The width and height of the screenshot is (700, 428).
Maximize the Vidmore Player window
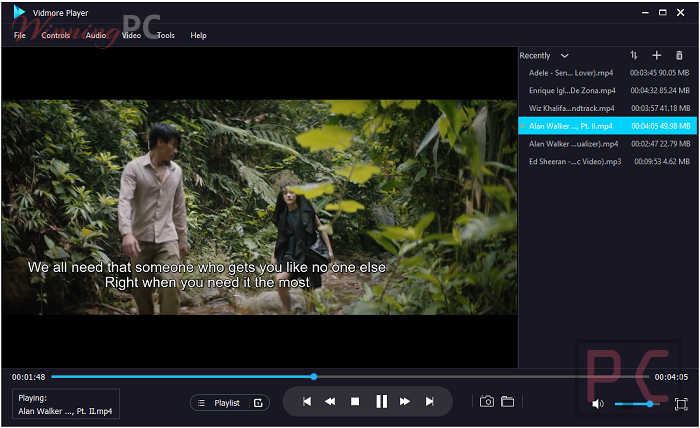[x=663, y=12]
